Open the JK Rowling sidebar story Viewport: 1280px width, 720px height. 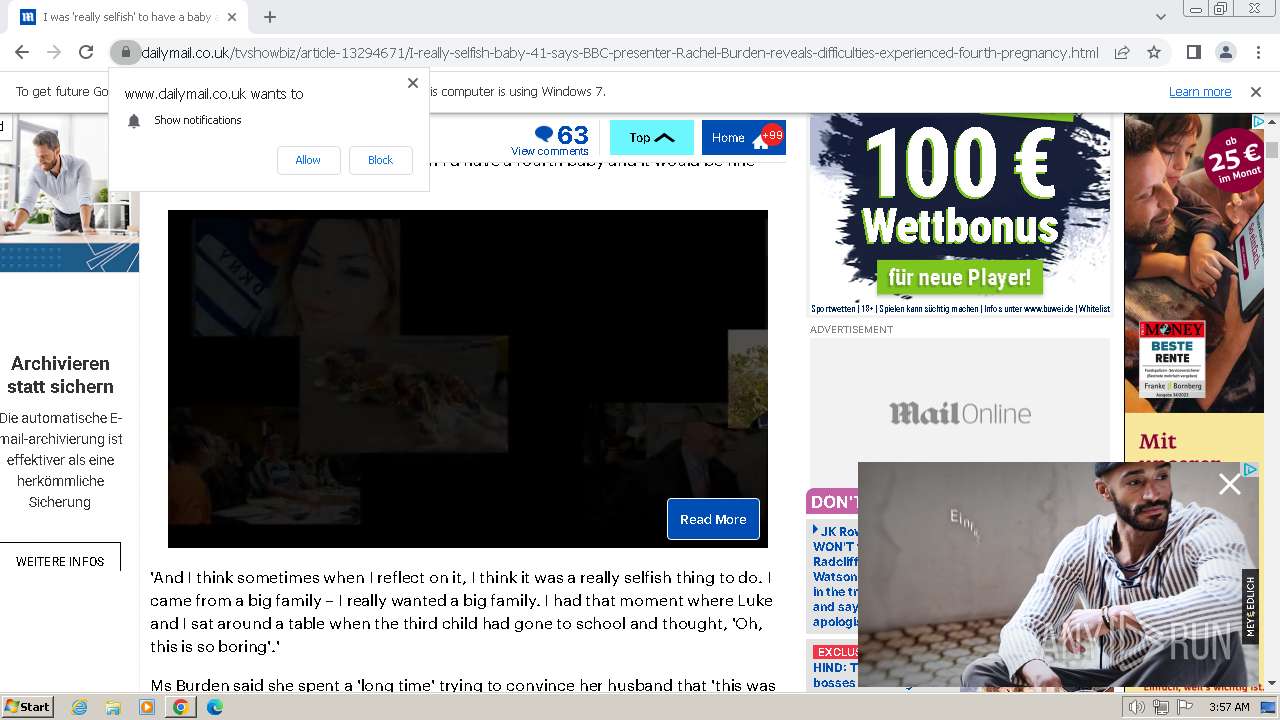(x=835, y=577)
